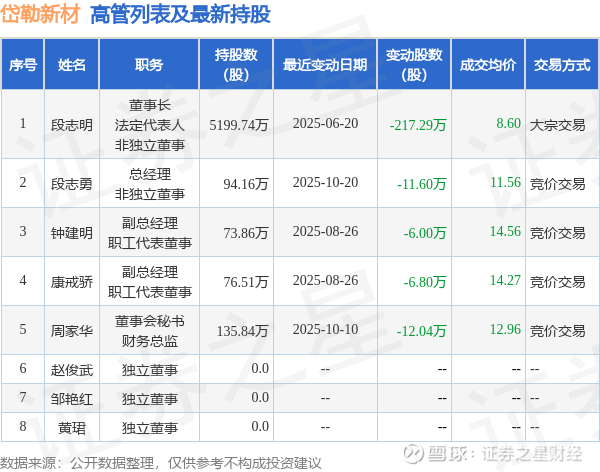Click 竞价交易 in 周家华's row
Screen dimensions: 600x472
tap(558, 331)
